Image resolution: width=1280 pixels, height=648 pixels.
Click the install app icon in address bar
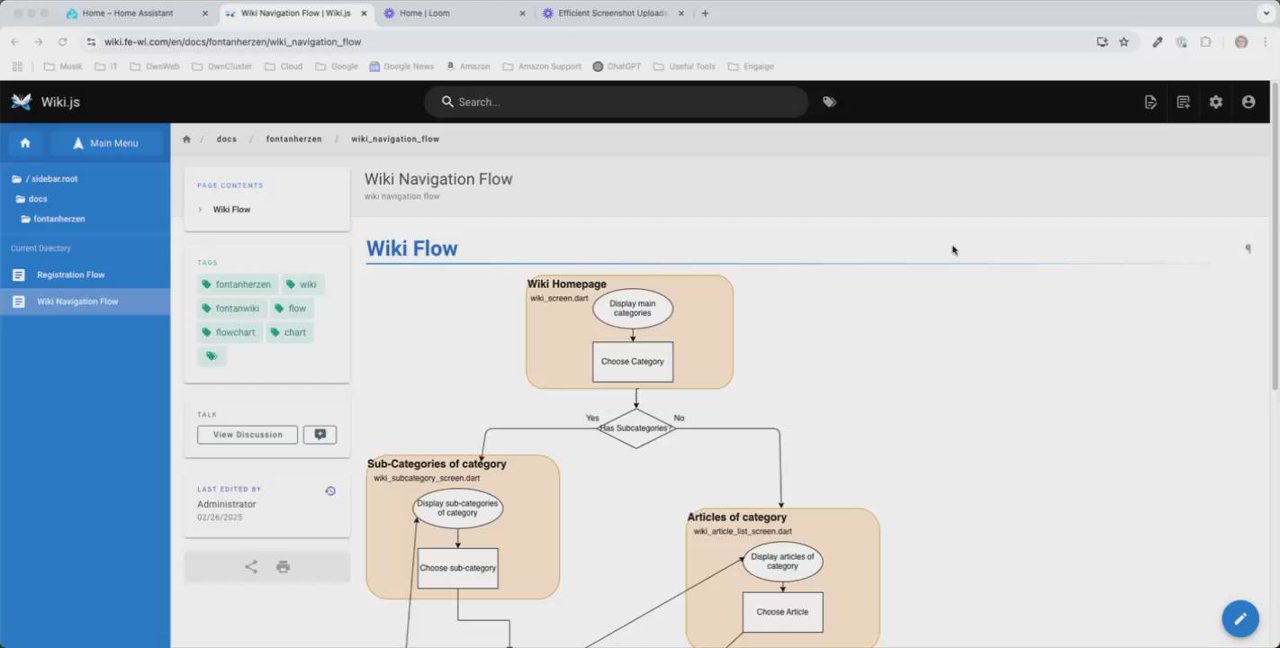pyautogui.click(x=1102, y=42)
